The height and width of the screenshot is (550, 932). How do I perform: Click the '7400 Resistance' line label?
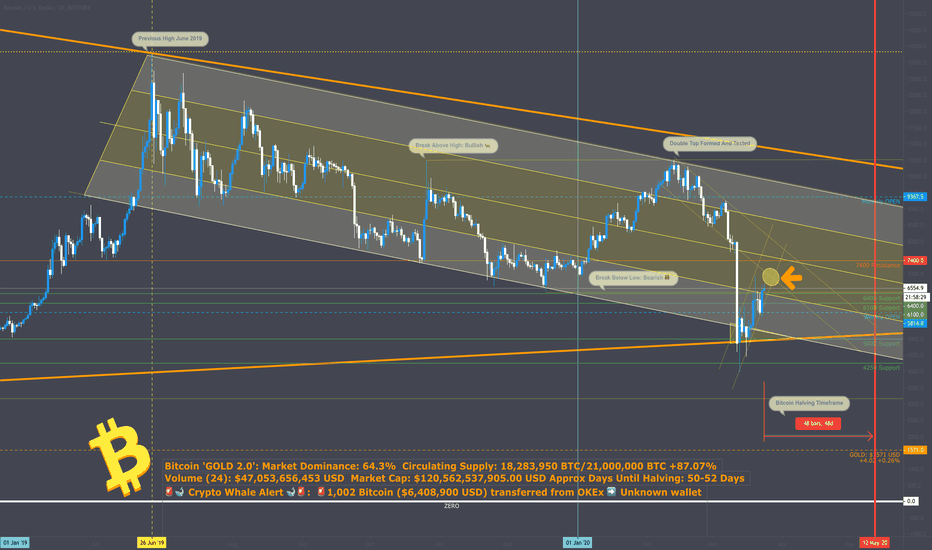coord(878,265)
